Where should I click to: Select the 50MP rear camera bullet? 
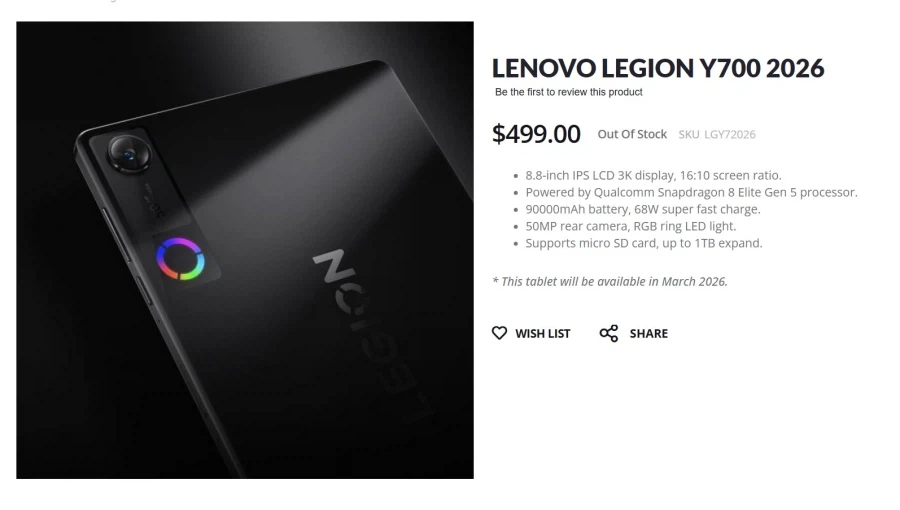point(631,226)
